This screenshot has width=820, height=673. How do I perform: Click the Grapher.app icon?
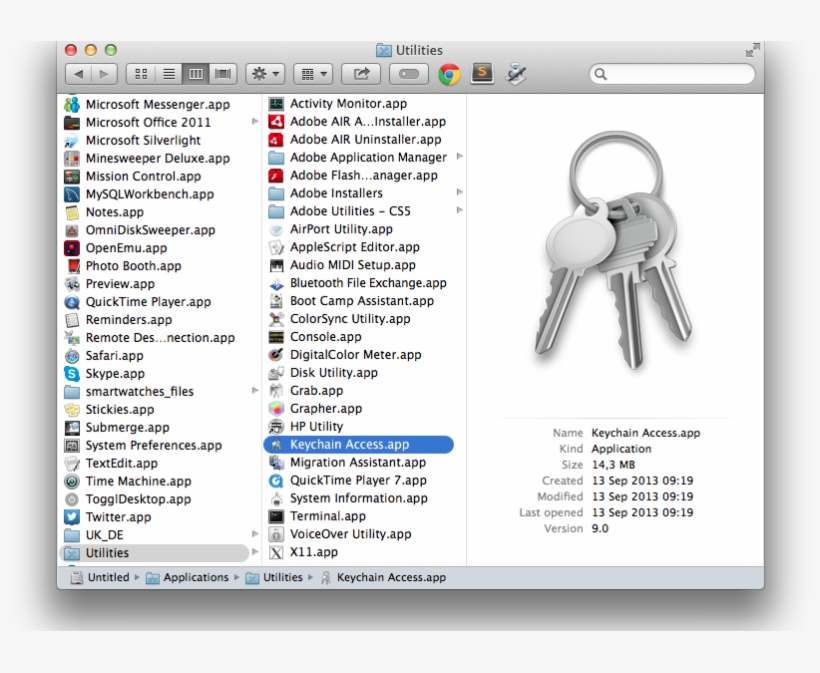276,408
